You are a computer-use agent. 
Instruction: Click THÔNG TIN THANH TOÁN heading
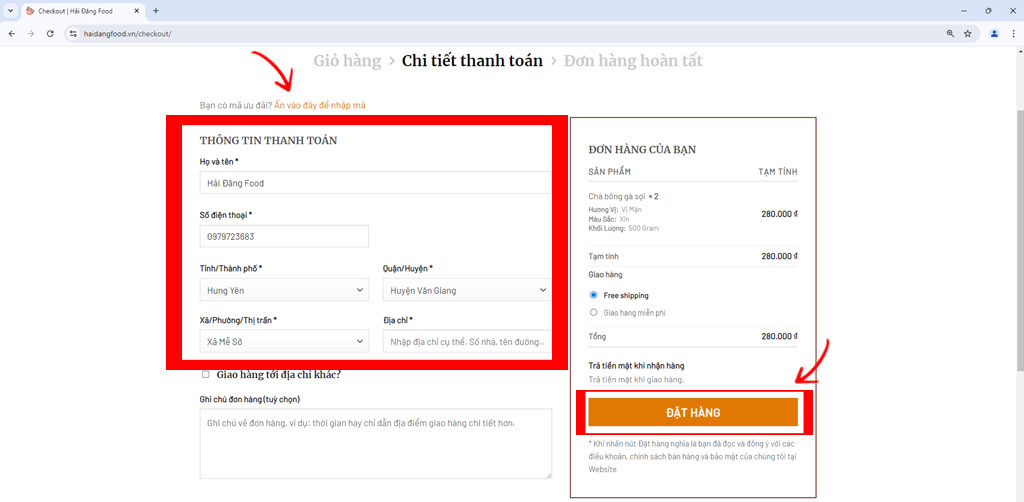[x=268, y=140]
